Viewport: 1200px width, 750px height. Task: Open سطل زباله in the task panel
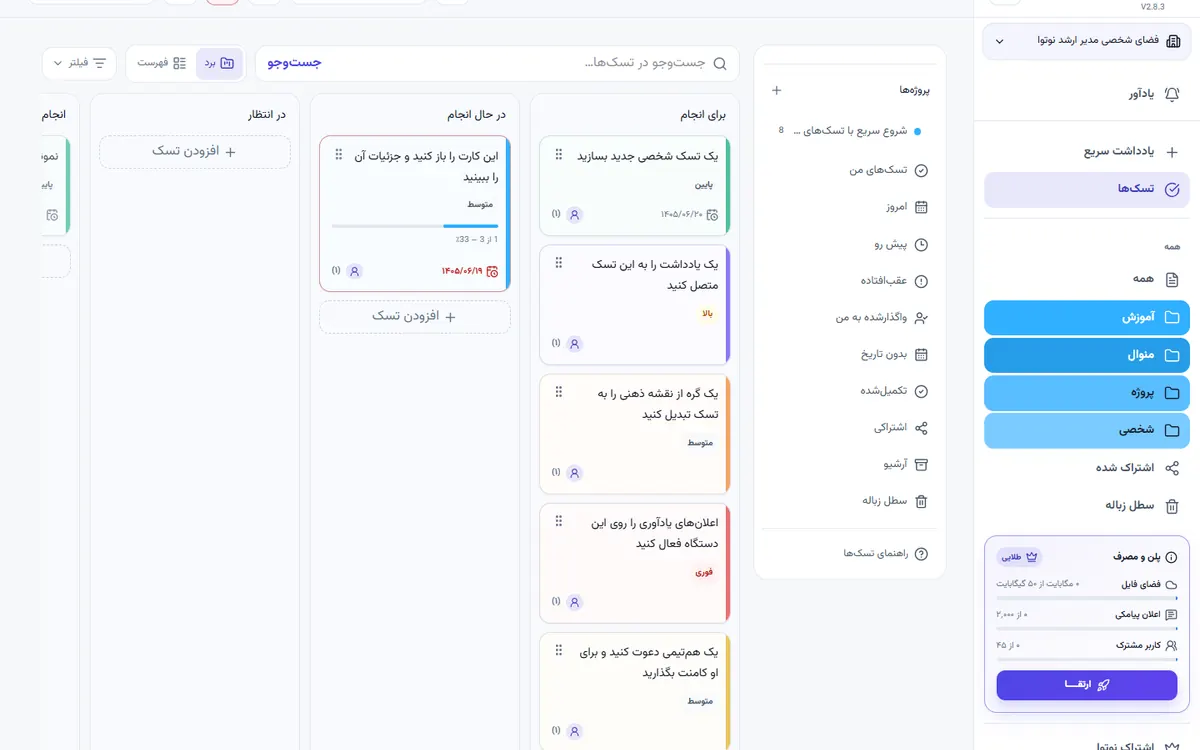pyautogui.click(x=850, y=501)
